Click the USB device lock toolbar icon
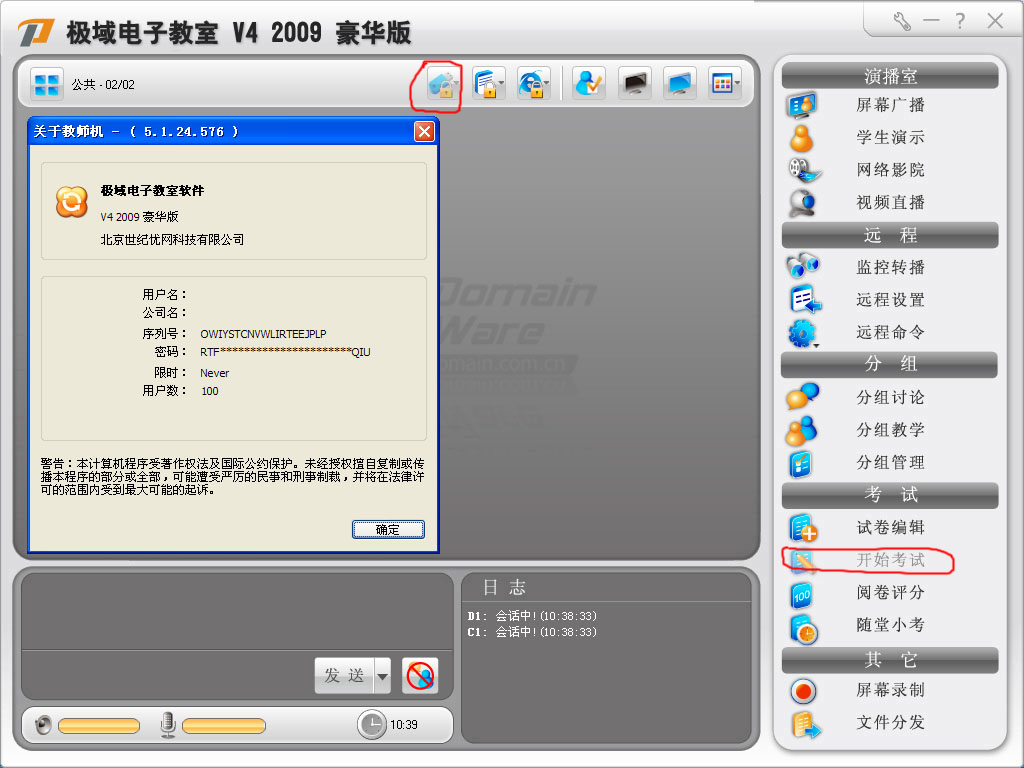The image size is (1024, 768). pyautogui.click(x=441, y=84)
